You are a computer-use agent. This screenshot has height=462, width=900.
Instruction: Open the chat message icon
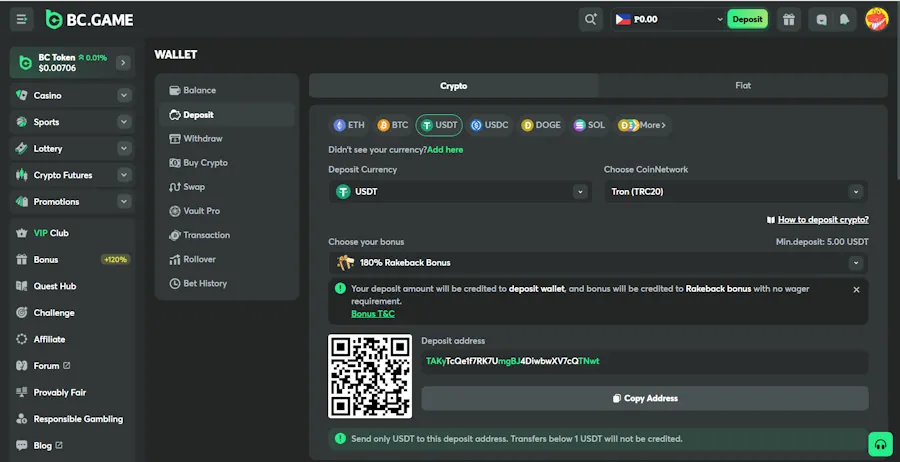point(822,19)
